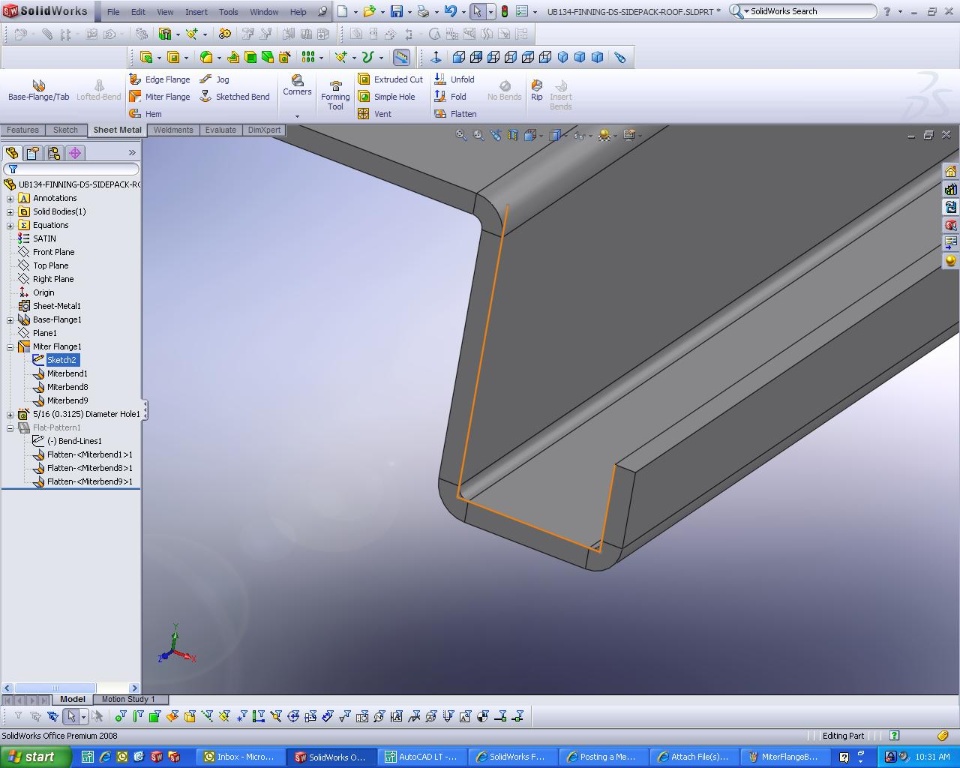This screenshot has height=768, width=960.
Task: Collapse the Miter Flange1 feature
Action: point(10,347)
